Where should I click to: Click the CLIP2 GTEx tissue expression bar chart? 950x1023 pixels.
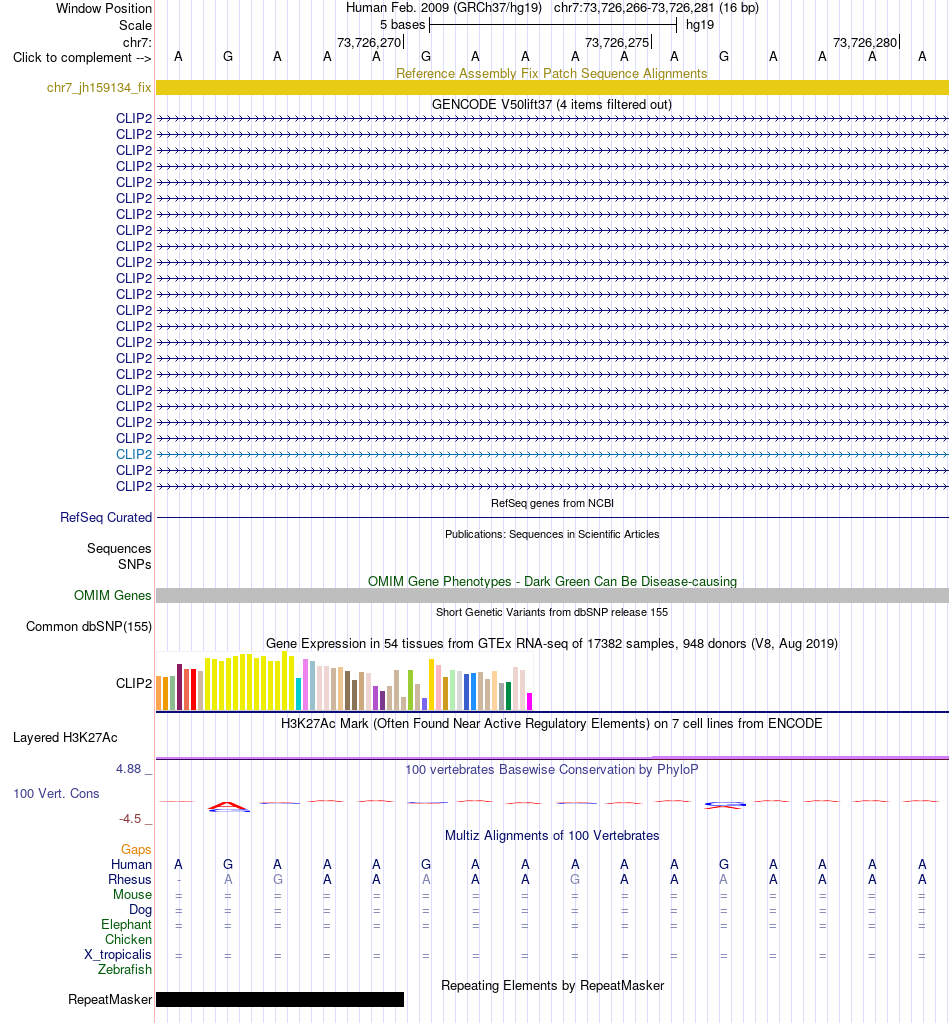345,680
